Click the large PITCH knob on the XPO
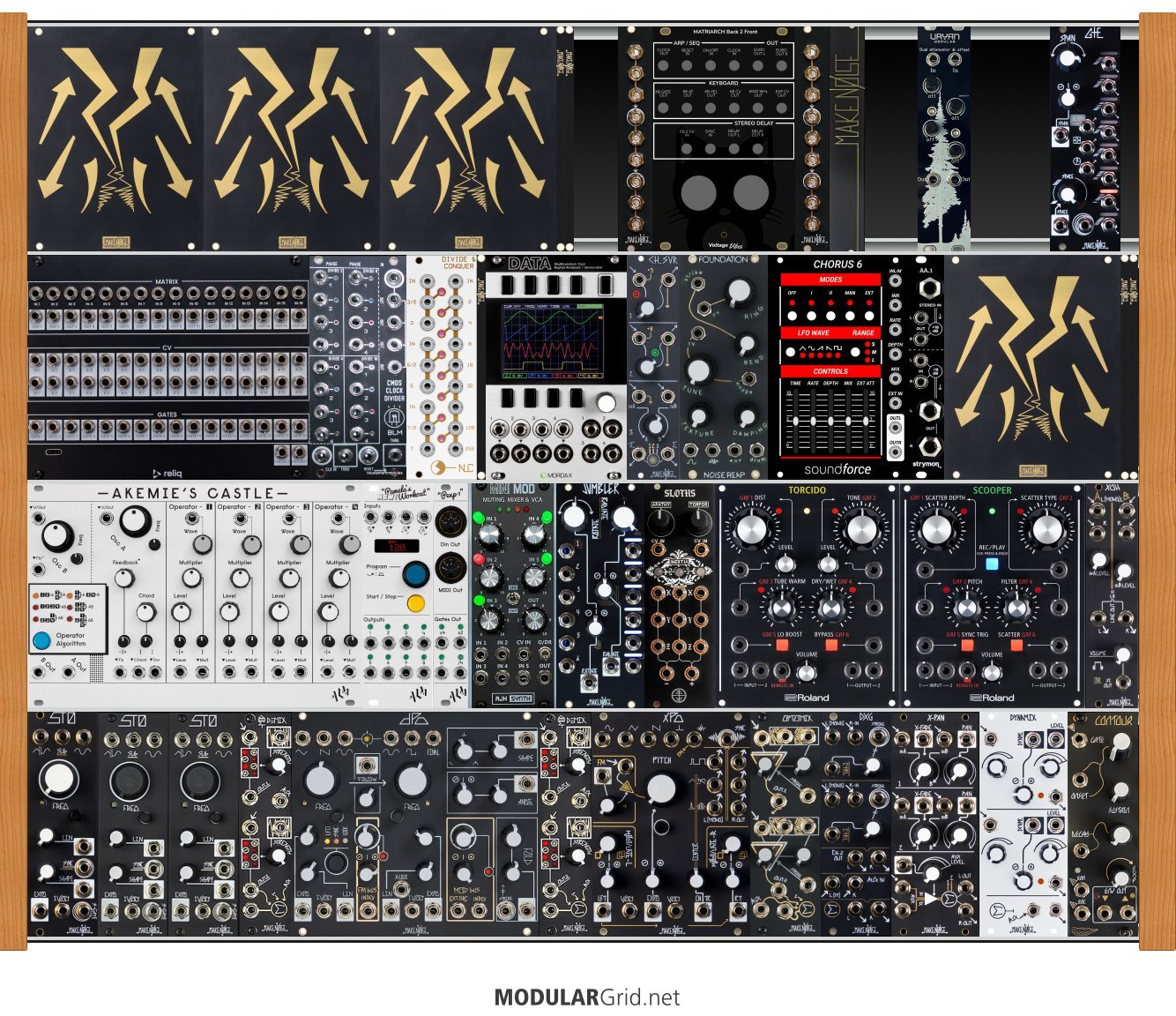 (x=661, y=788)
